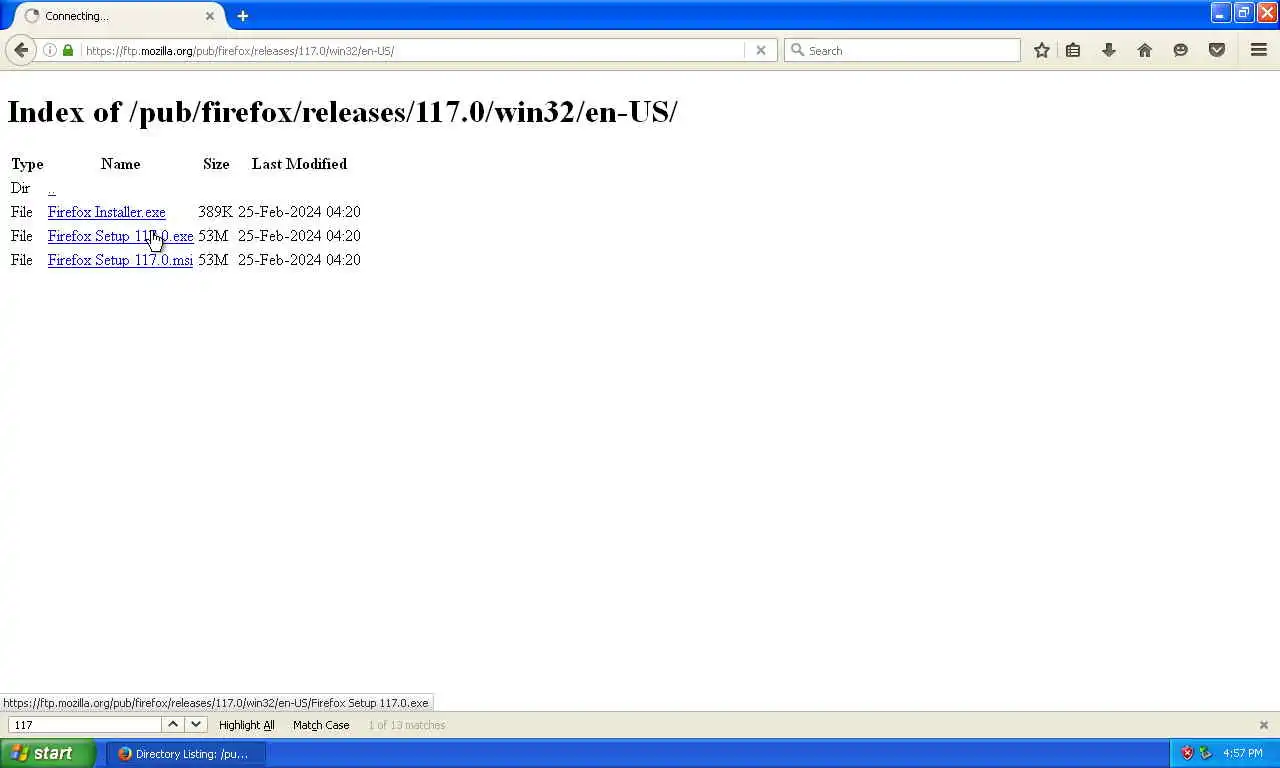Find previous match up arrow
This screenshot has width=1280, height=768.
pos(173,725)
